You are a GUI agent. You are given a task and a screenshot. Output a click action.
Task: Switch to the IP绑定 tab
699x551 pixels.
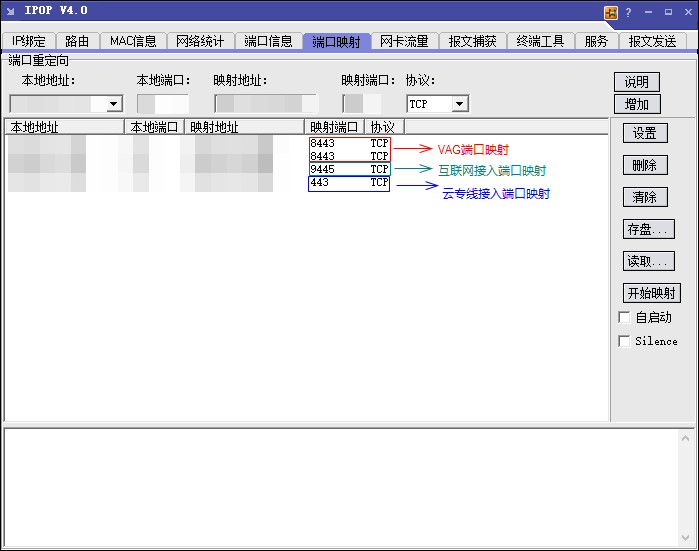[x=29, y=41]
